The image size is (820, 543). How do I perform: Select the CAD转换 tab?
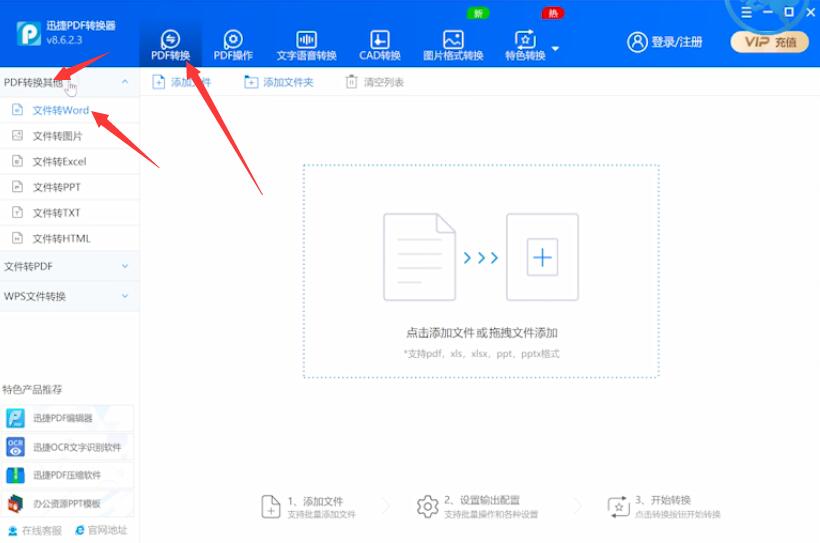click(380, 46)
